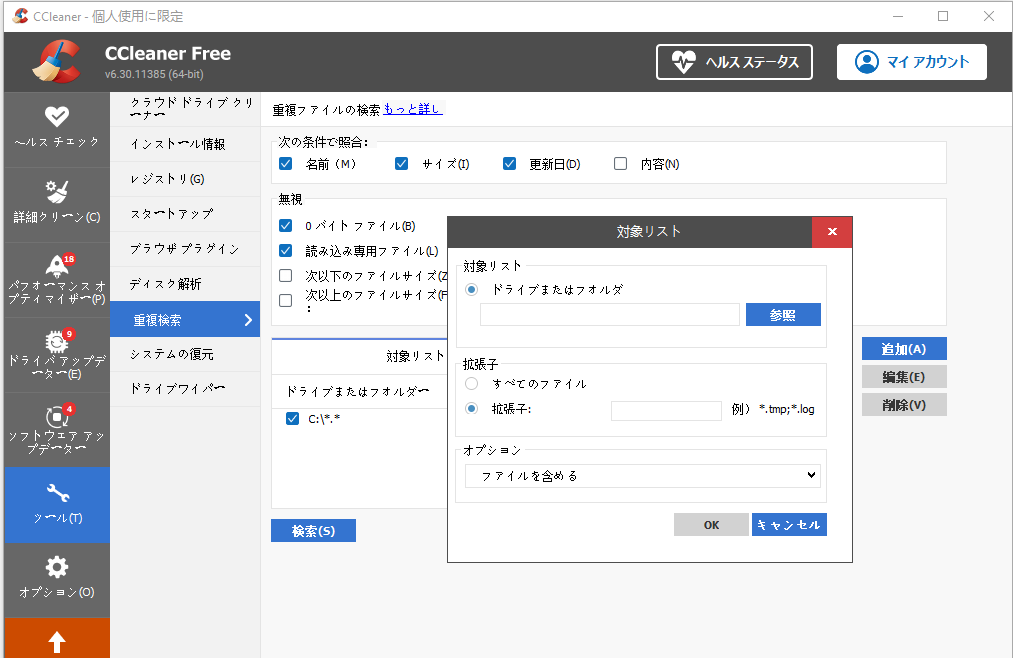The width and height of the screenshot is (1013, 658).
Task: Open マイ アカウント button
Action: coord(912,62)
